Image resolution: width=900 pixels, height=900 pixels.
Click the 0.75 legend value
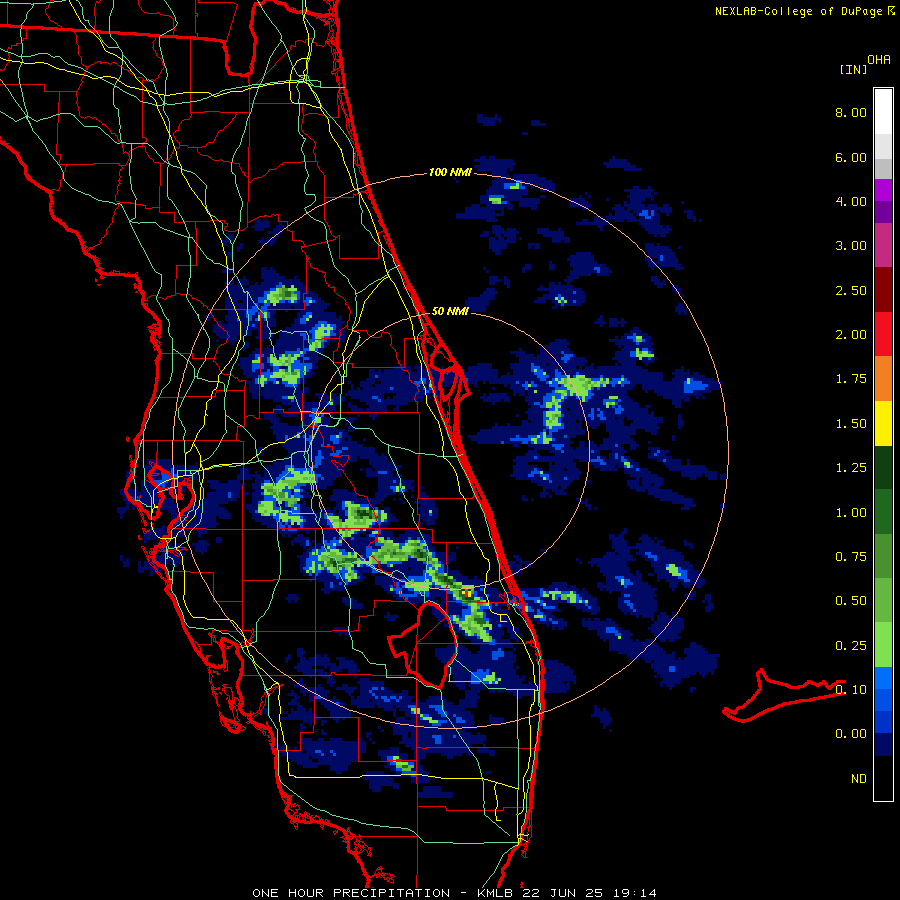pyautogui.click(x=851, y=557)
